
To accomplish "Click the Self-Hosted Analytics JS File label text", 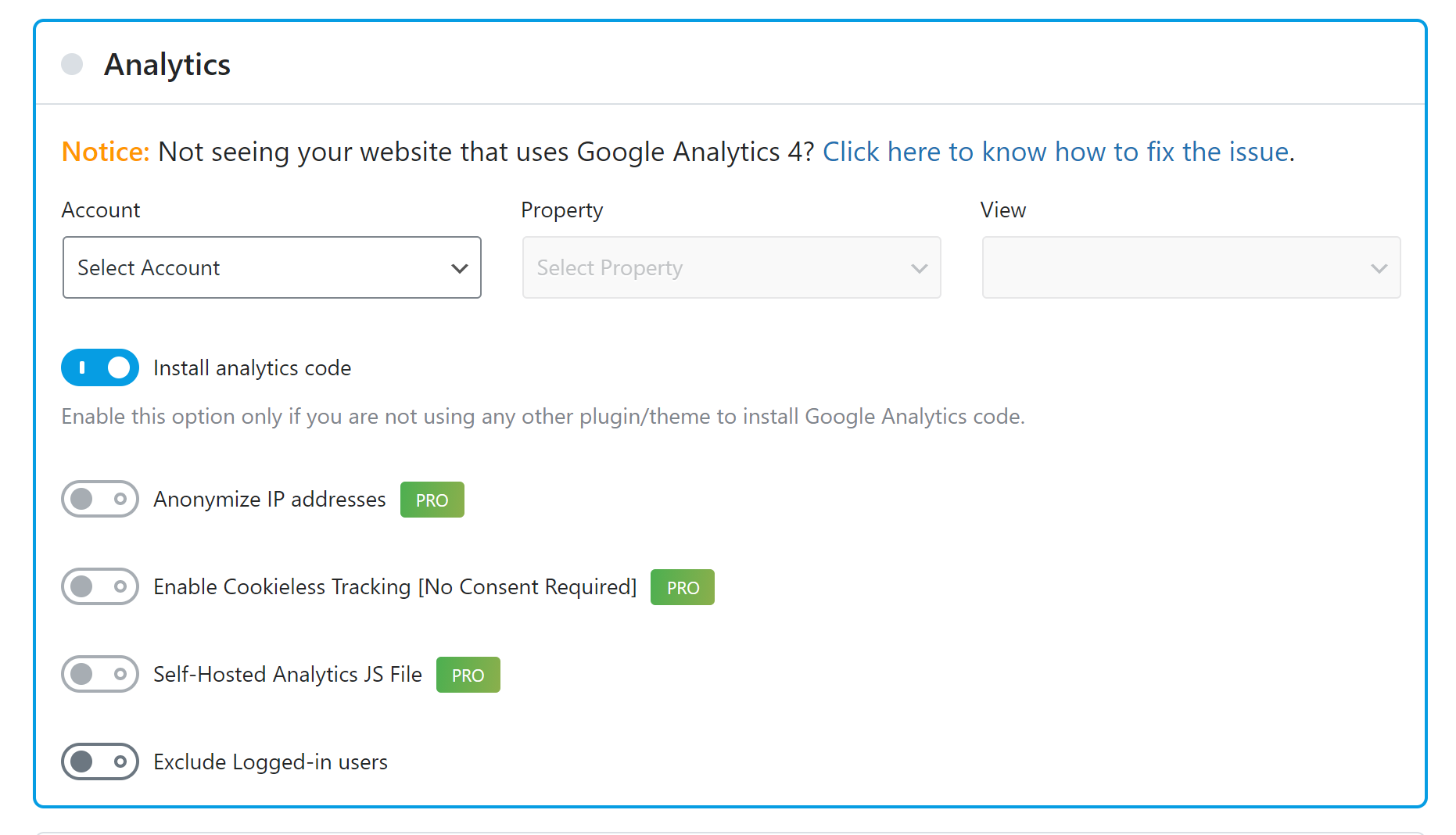I will coord(287,675).
